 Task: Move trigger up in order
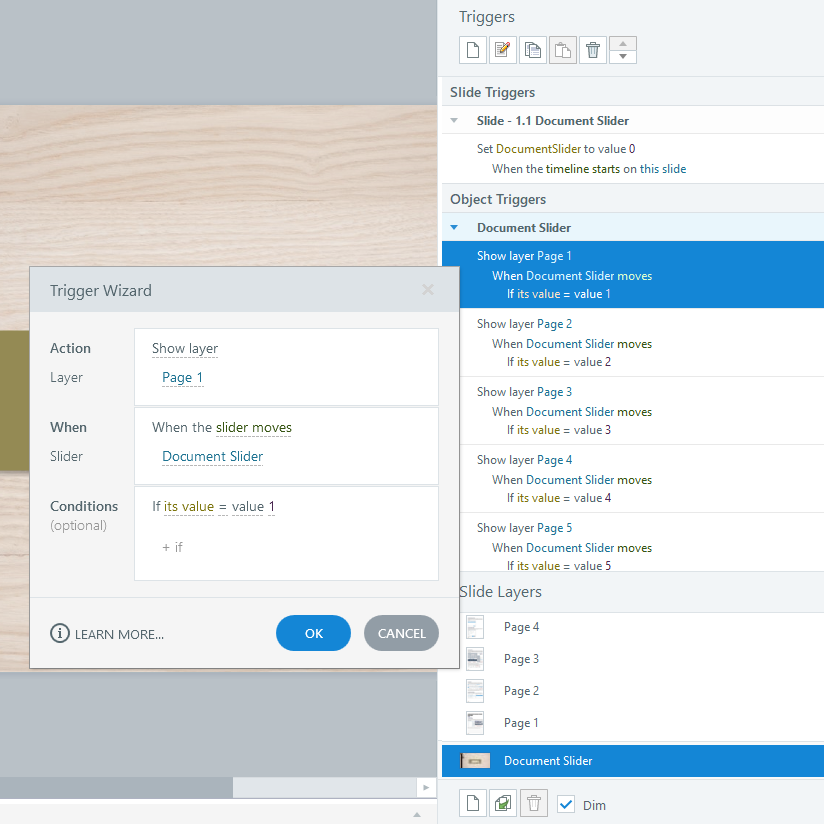pyautogui.click(x=623, y=44)
